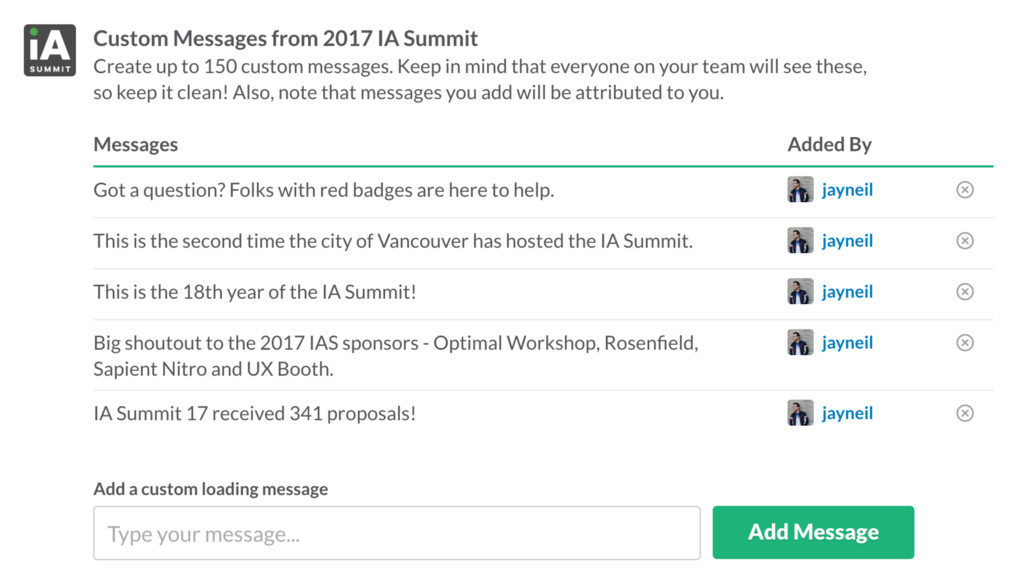Open jayneil link next to Vancouver message
Image resolution: width=1024 pixels, height=576 pixels.
pyautogui.click(x=847, y=241)
